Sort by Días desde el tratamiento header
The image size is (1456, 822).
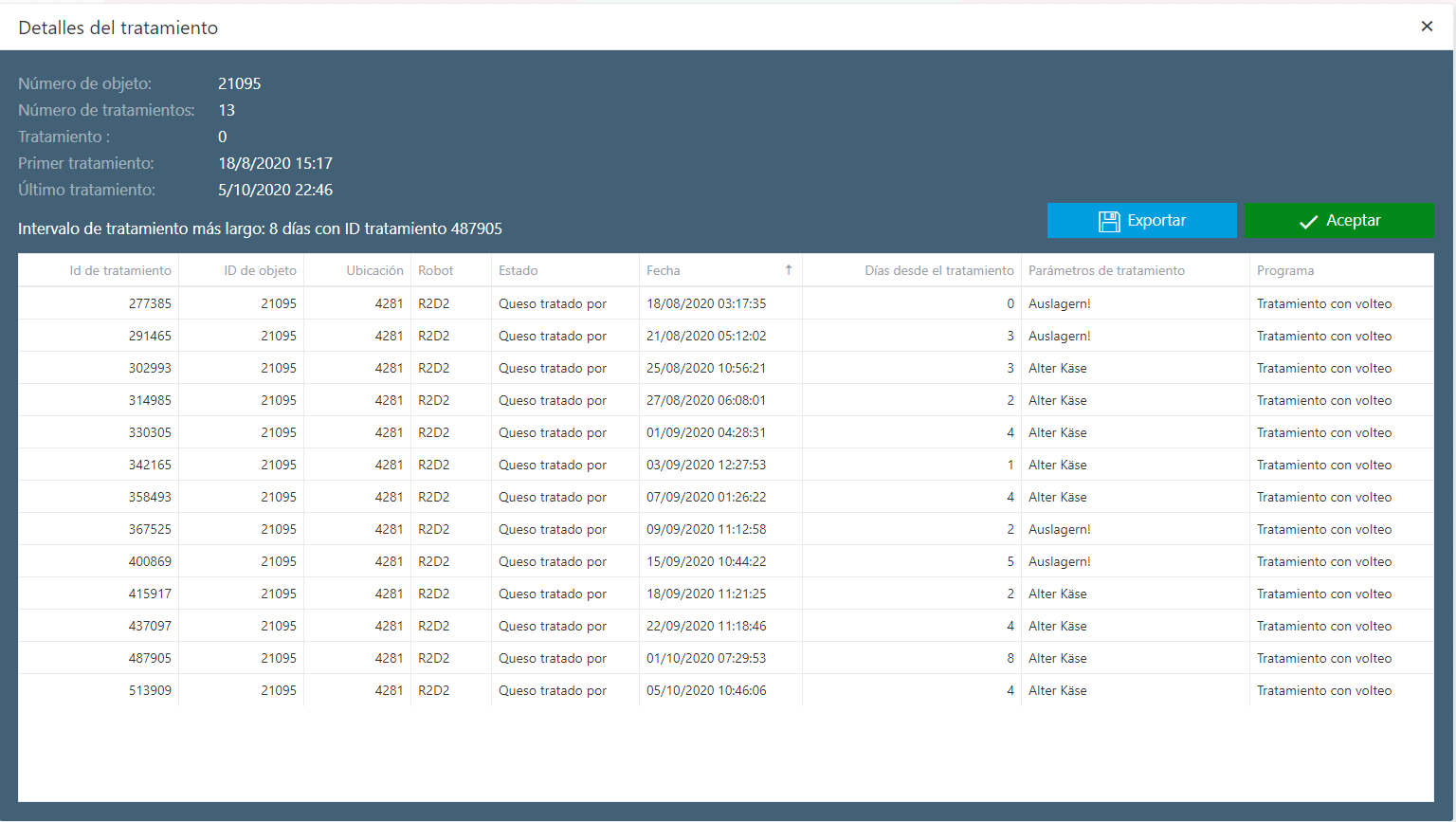(x=938, y=270)
